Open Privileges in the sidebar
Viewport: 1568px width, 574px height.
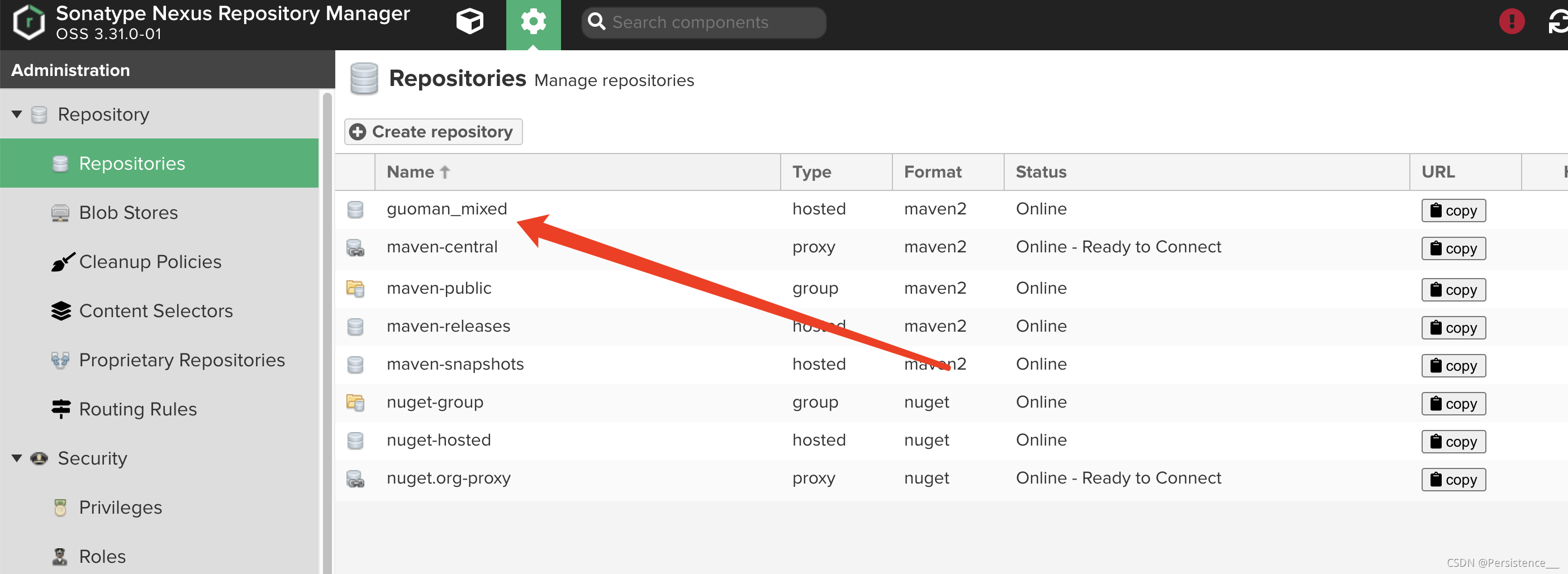tap(159, 507)
